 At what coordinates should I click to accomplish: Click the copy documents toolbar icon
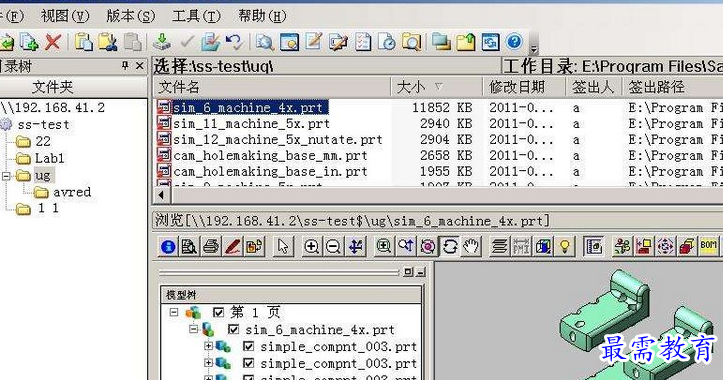tap(84, 42)
